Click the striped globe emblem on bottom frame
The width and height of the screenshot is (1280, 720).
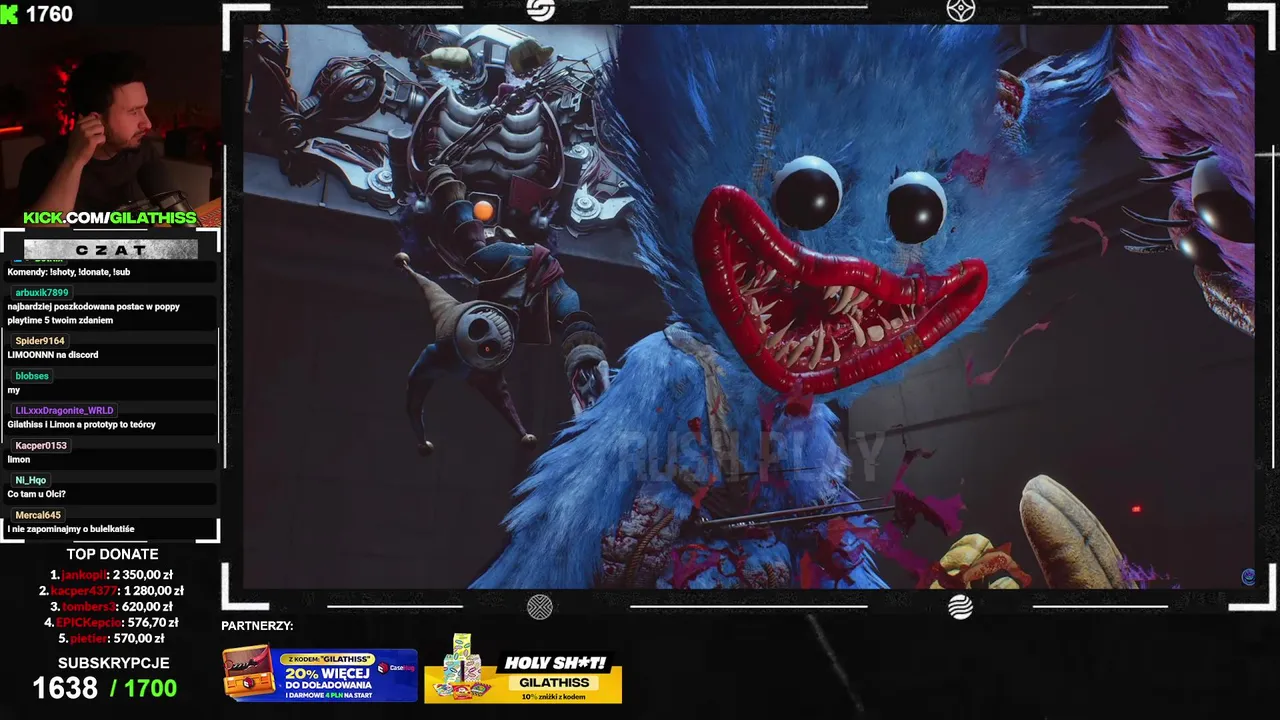[x=960, y=606]
